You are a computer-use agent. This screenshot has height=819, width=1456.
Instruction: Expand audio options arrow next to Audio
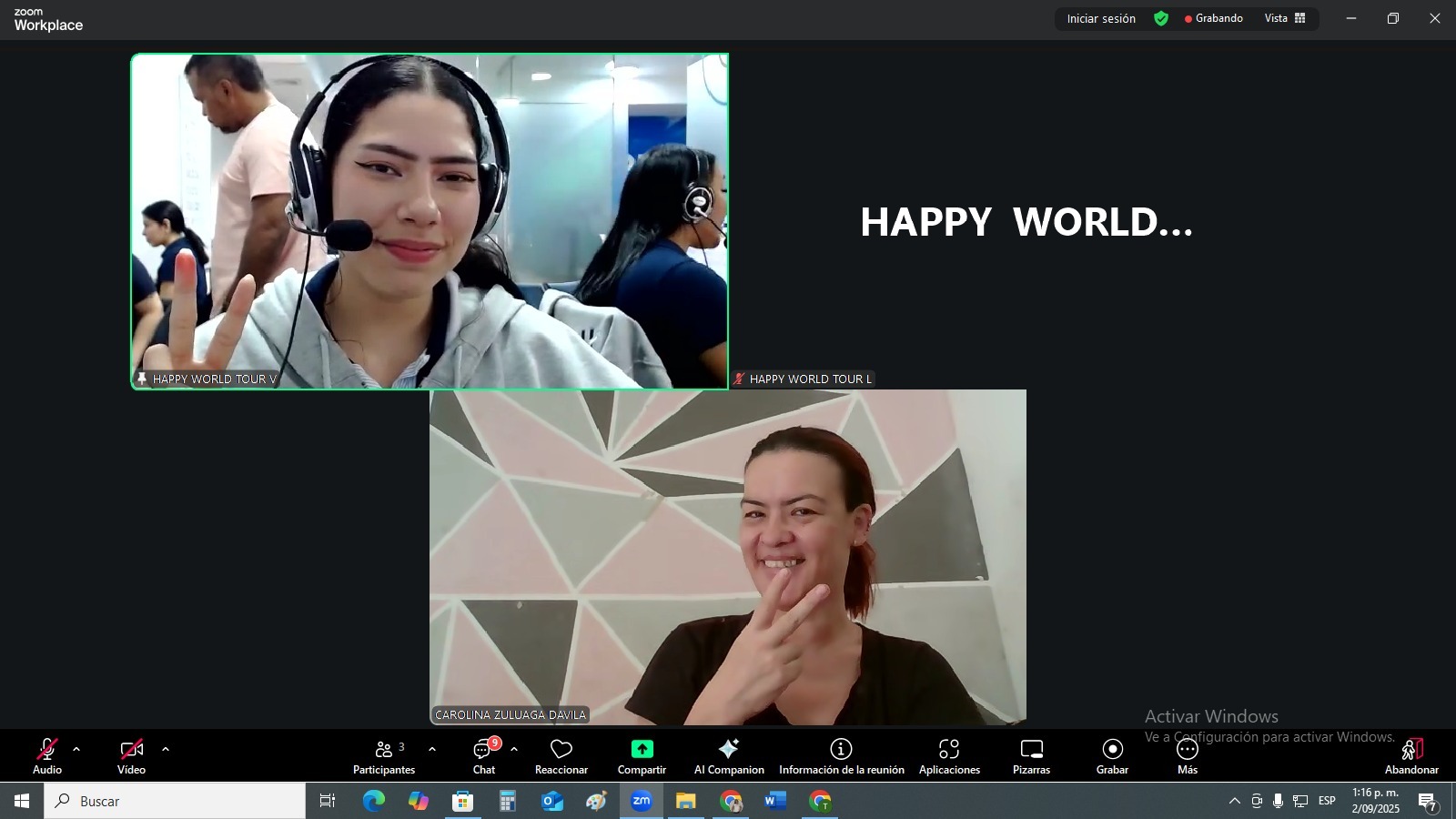76,749
